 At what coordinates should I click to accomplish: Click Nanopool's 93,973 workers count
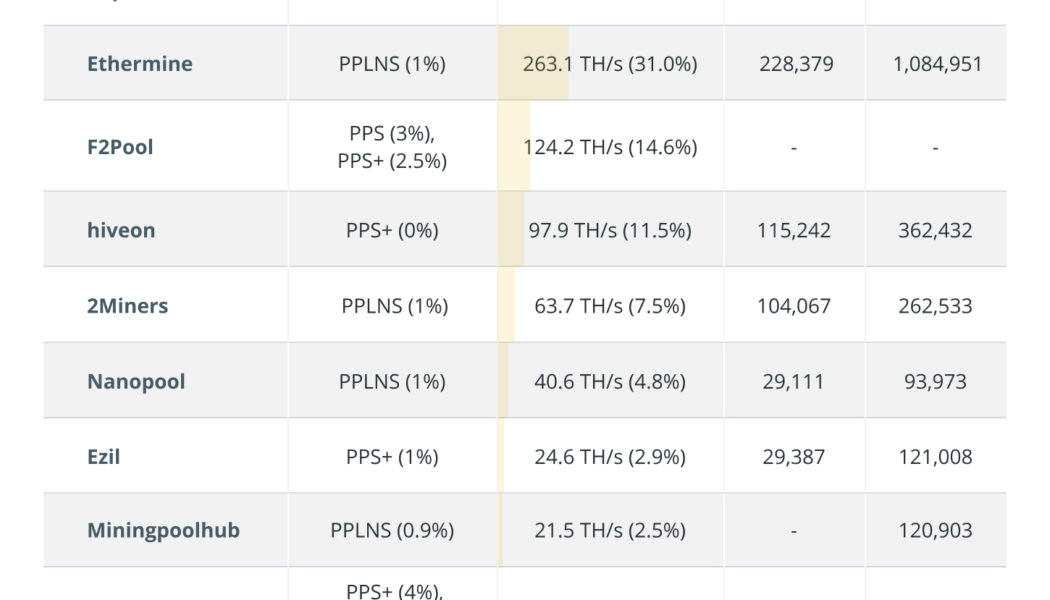935,382
